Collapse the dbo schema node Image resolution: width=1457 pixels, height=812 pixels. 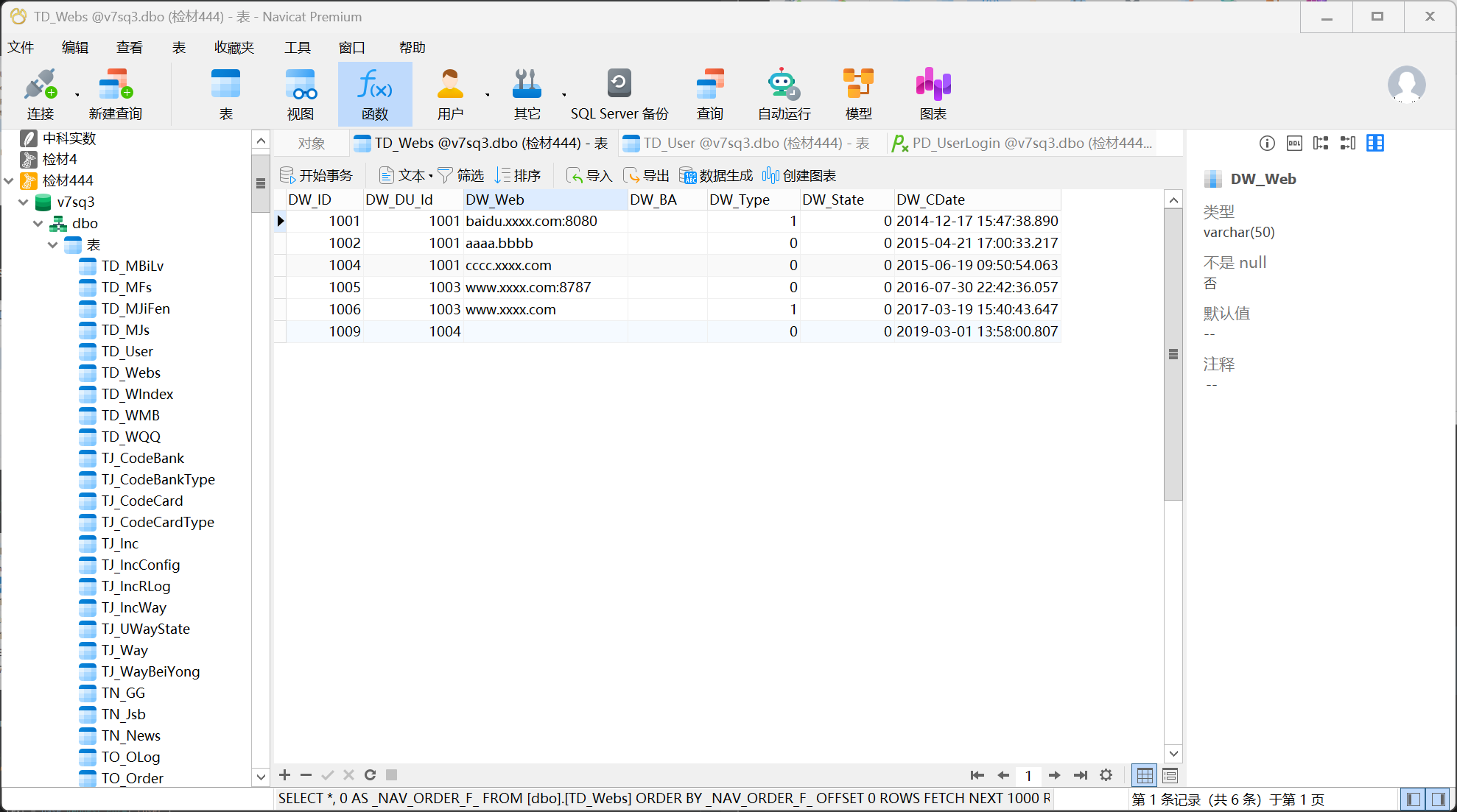(38, 223)
